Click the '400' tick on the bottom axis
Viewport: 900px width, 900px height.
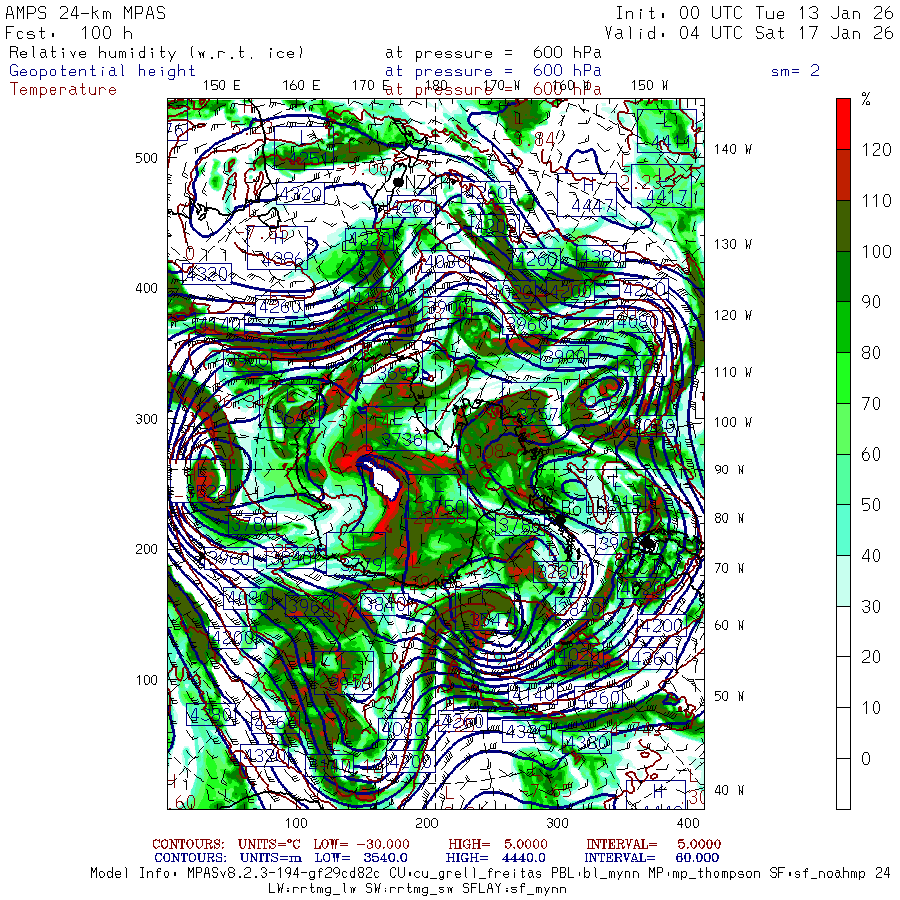pyautogui.click(x=688, y=823)
